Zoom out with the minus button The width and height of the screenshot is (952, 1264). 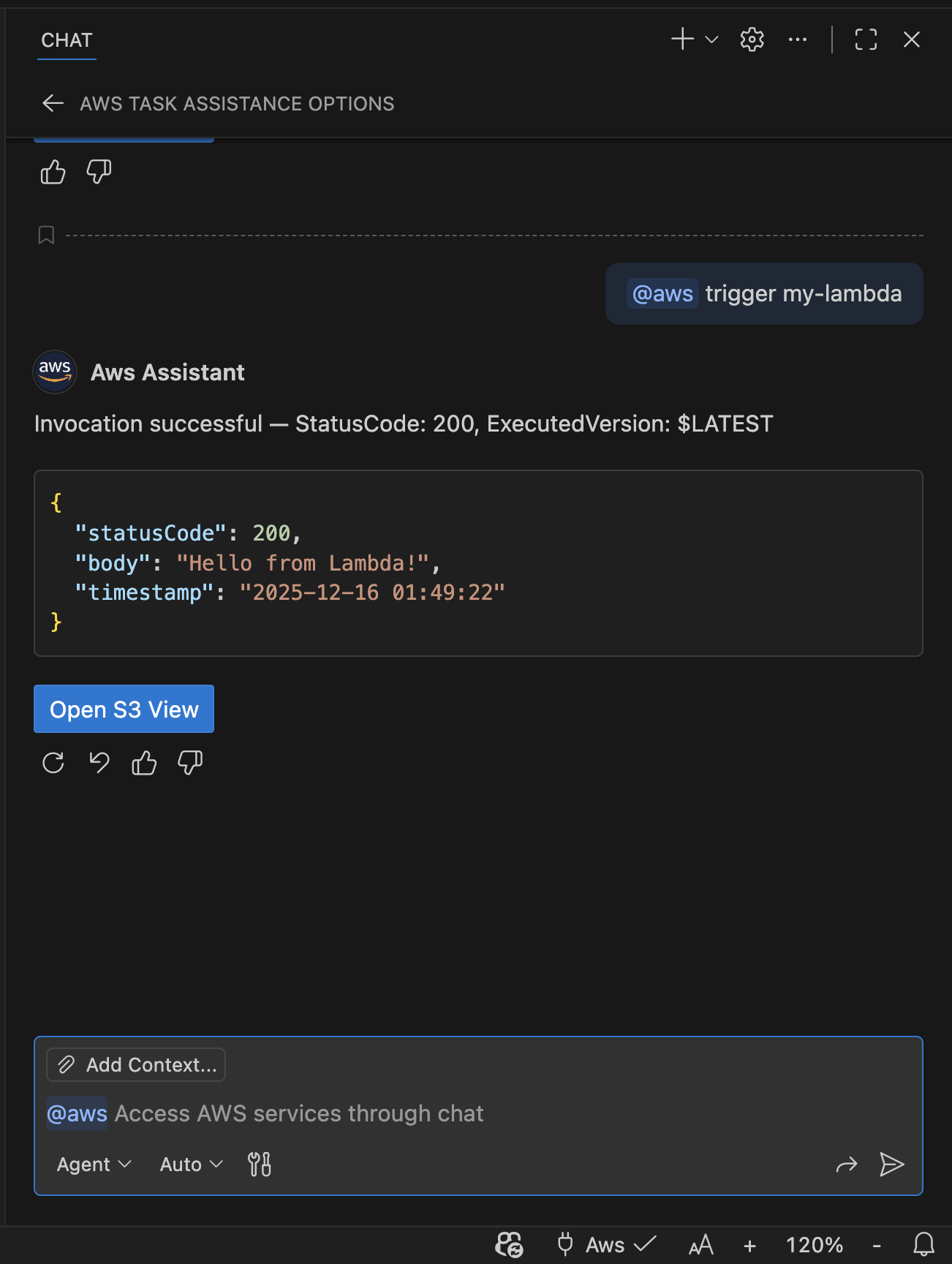pos(876,1245)
